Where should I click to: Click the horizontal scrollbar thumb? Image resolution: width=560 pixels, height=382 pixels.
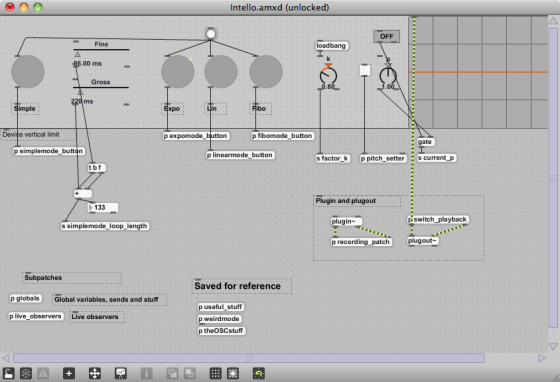(x=249, y=358)
